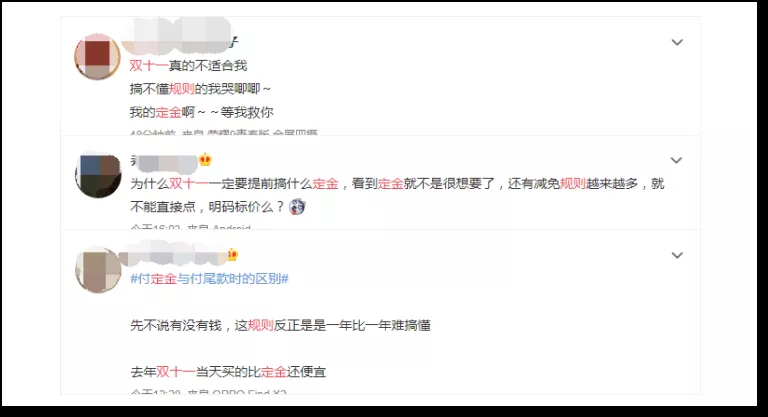Click 双十一 keyword after 去年
This screenshot has width=768, height=417.
point(175,372)
